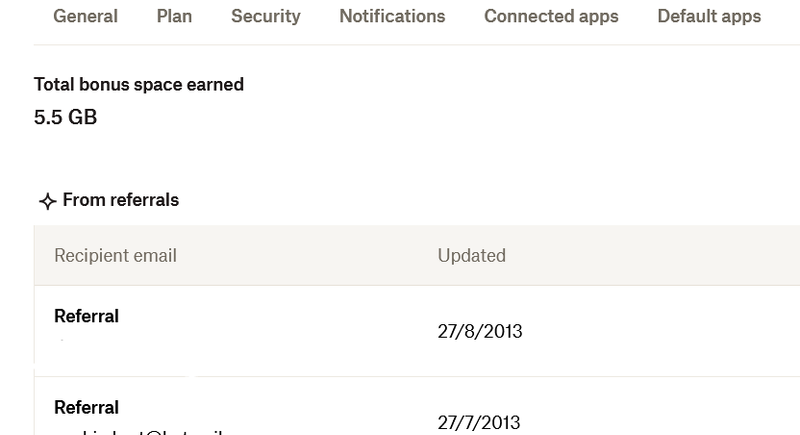This screenshot has height=435, width=800.
Task: Open the Connected apps tab
Action: [x=551, y=16]
